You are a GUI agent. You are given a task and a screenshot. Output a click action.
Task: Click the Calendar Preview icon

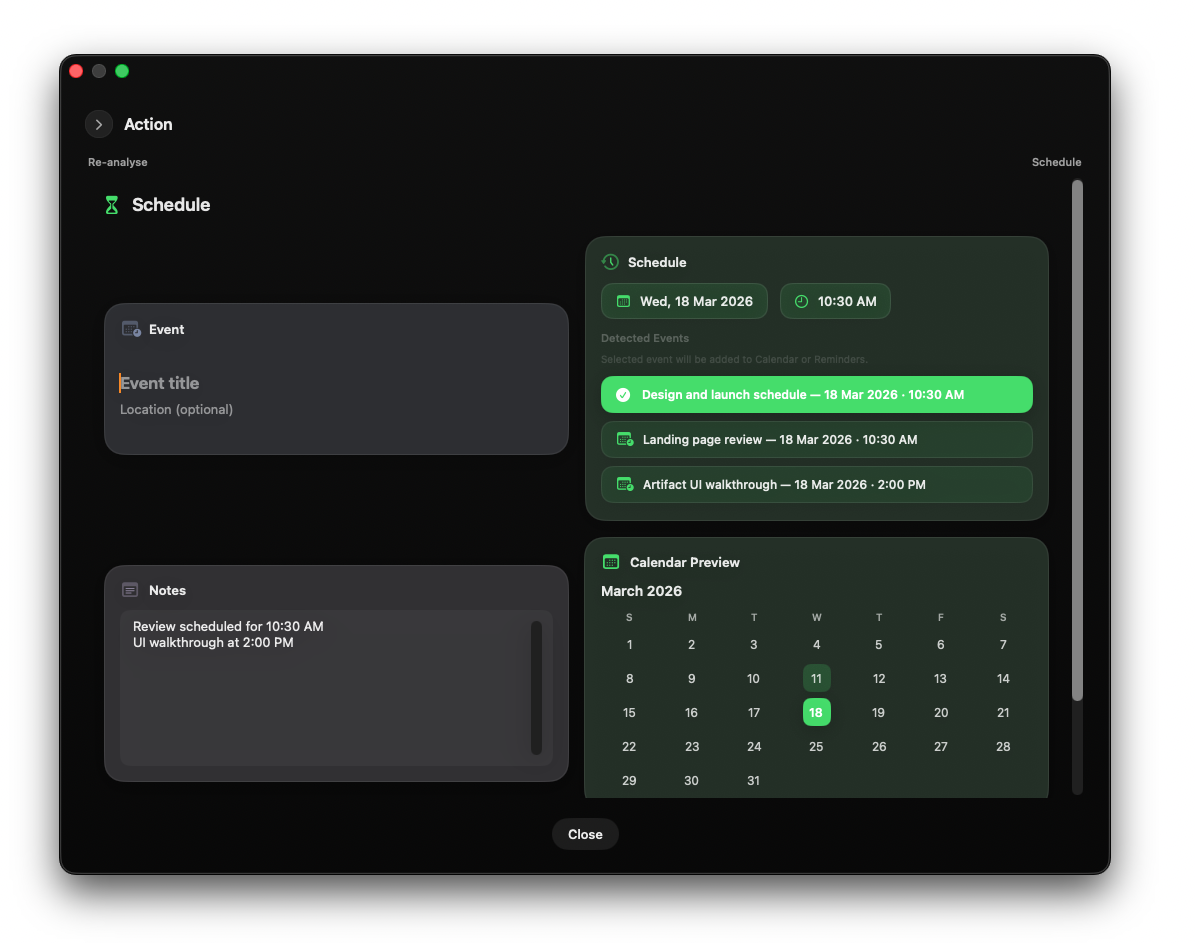(x=611, y=562)
